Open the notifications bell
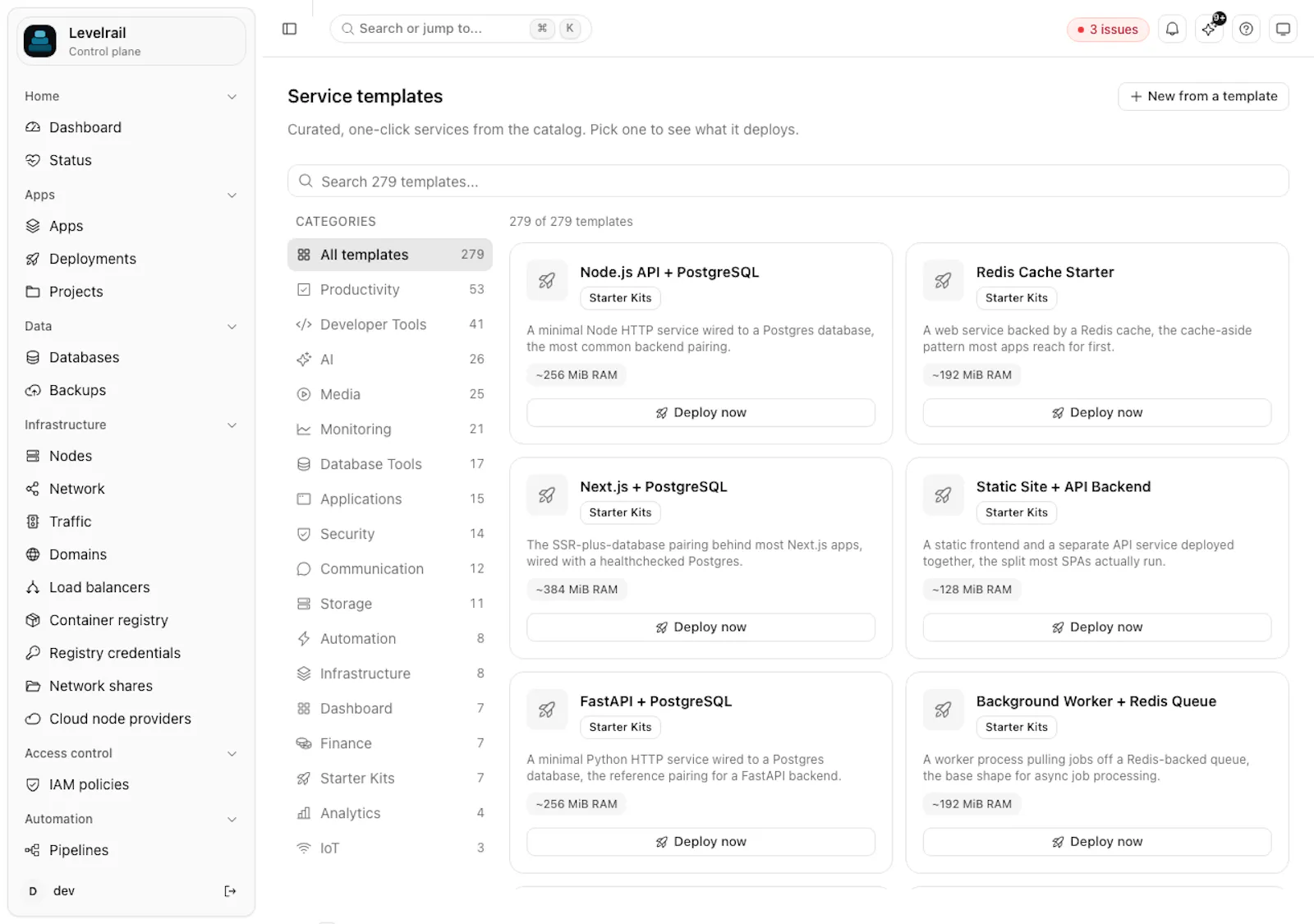The height and width of the screenshot is (924, 1314). [1172, 29]
